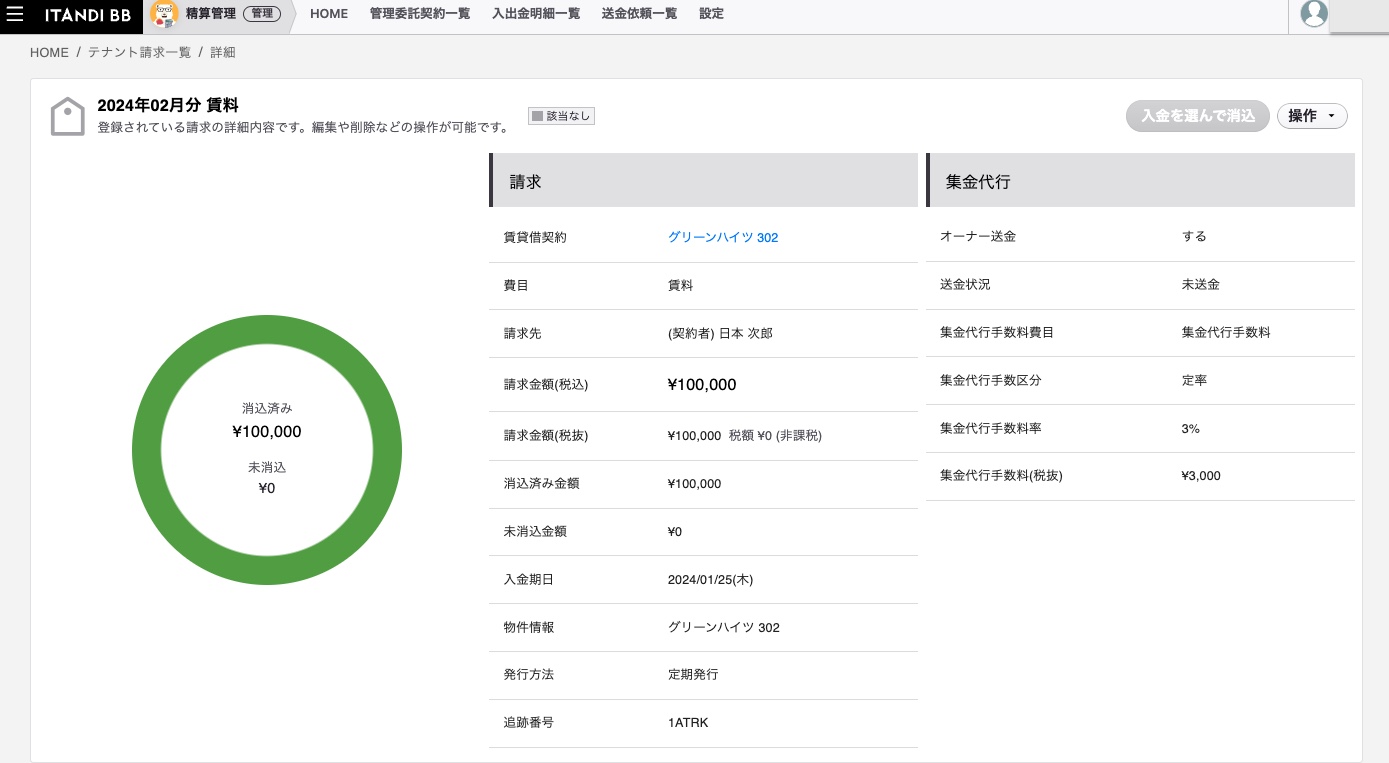Click the 追跡番号 value 1ATRK

688,722
